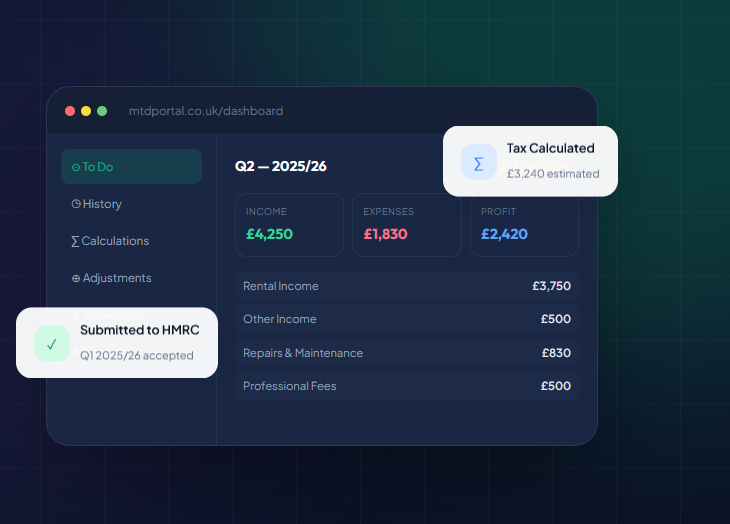730x524 pixels.
Task: Click the History clock icon
Action: point(76,204)
